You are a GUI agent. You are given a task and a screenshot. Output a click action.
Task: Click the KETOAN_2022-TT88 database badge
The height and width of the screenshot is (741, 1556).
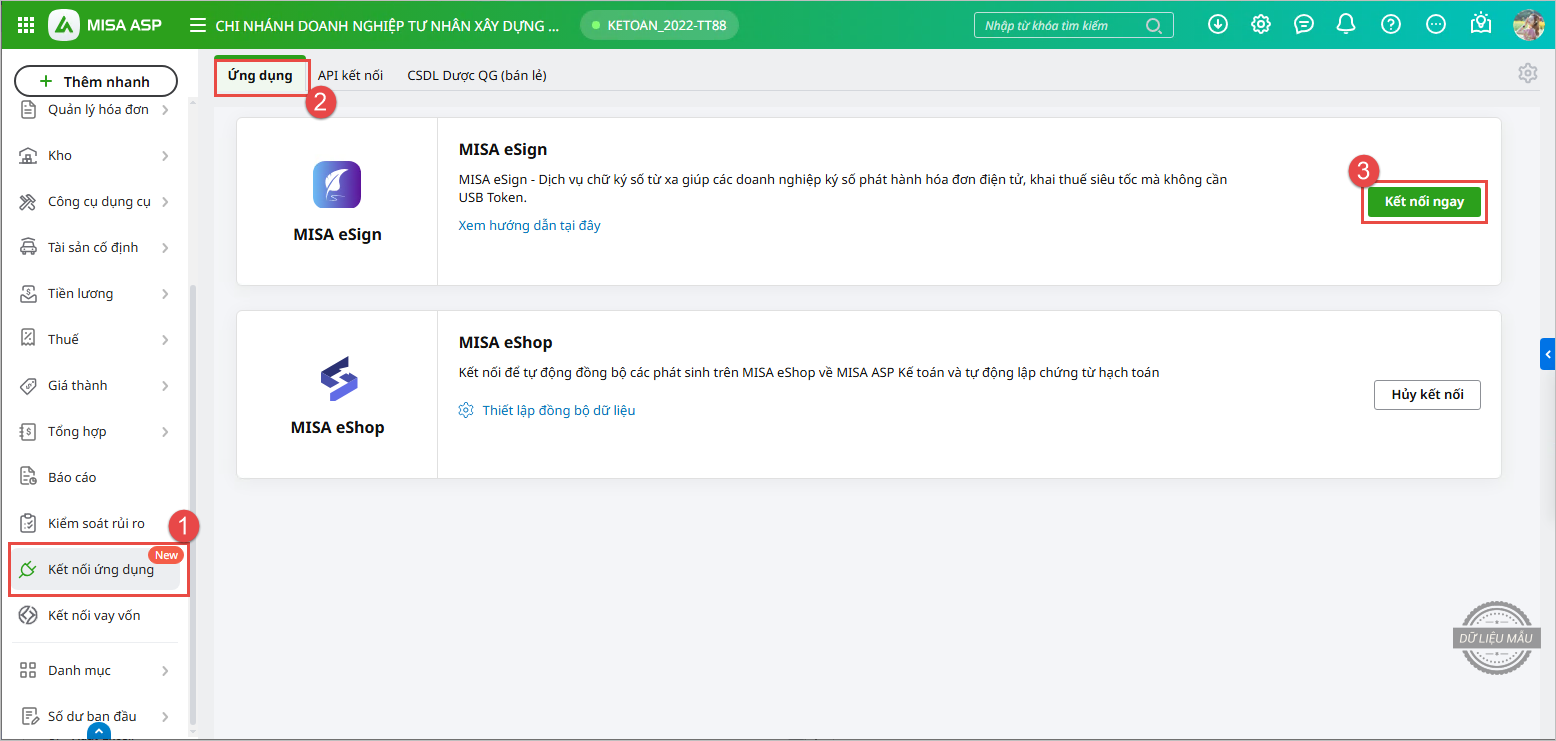point(659,25)
